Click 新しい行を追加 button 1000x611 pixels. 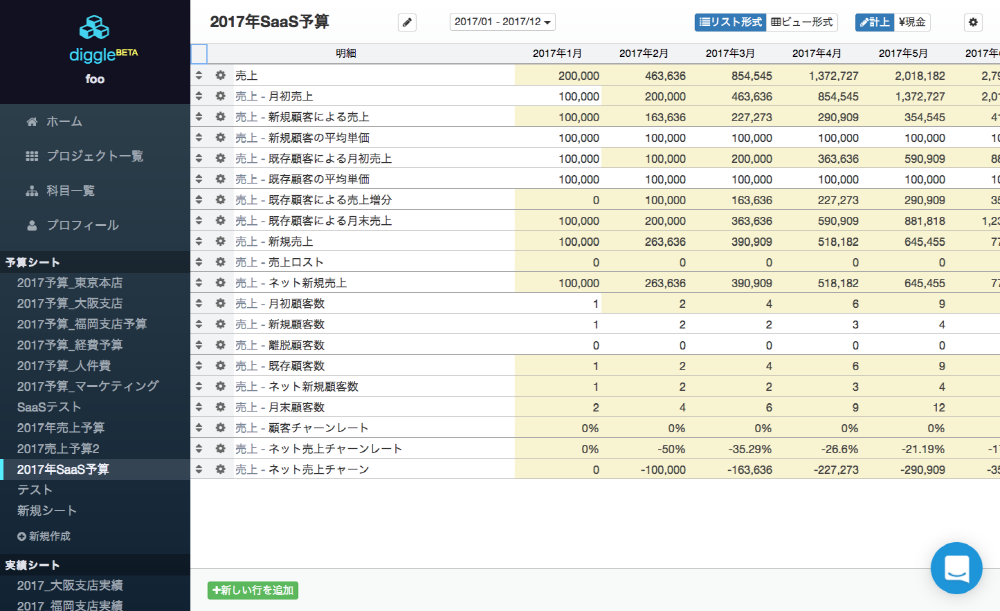pyautogui.click(x=253, y=590)
